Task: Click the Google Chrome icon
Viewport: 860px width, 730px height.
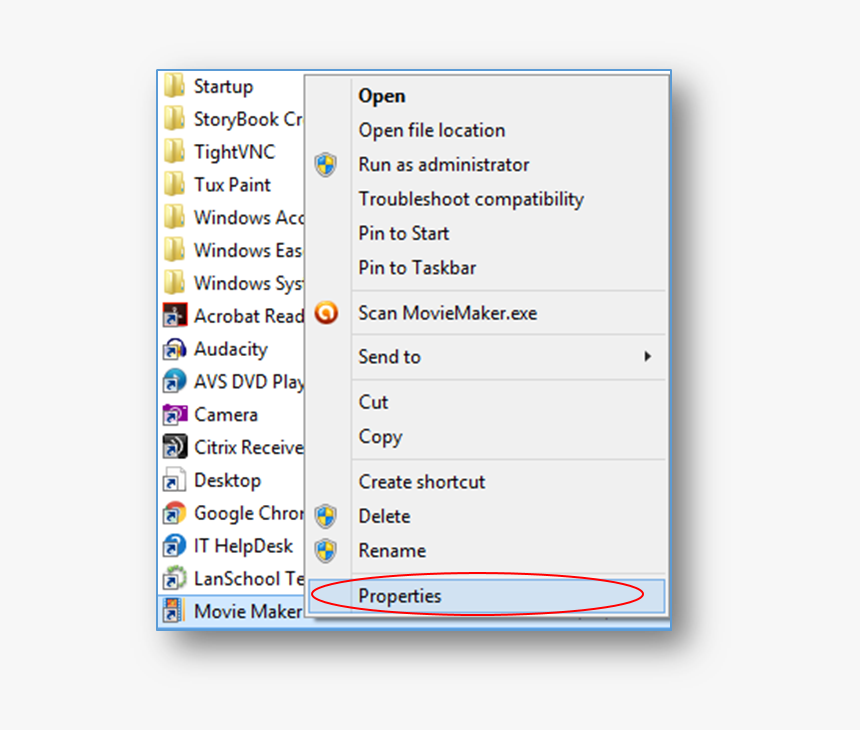Action: click(x=175, y=513)
